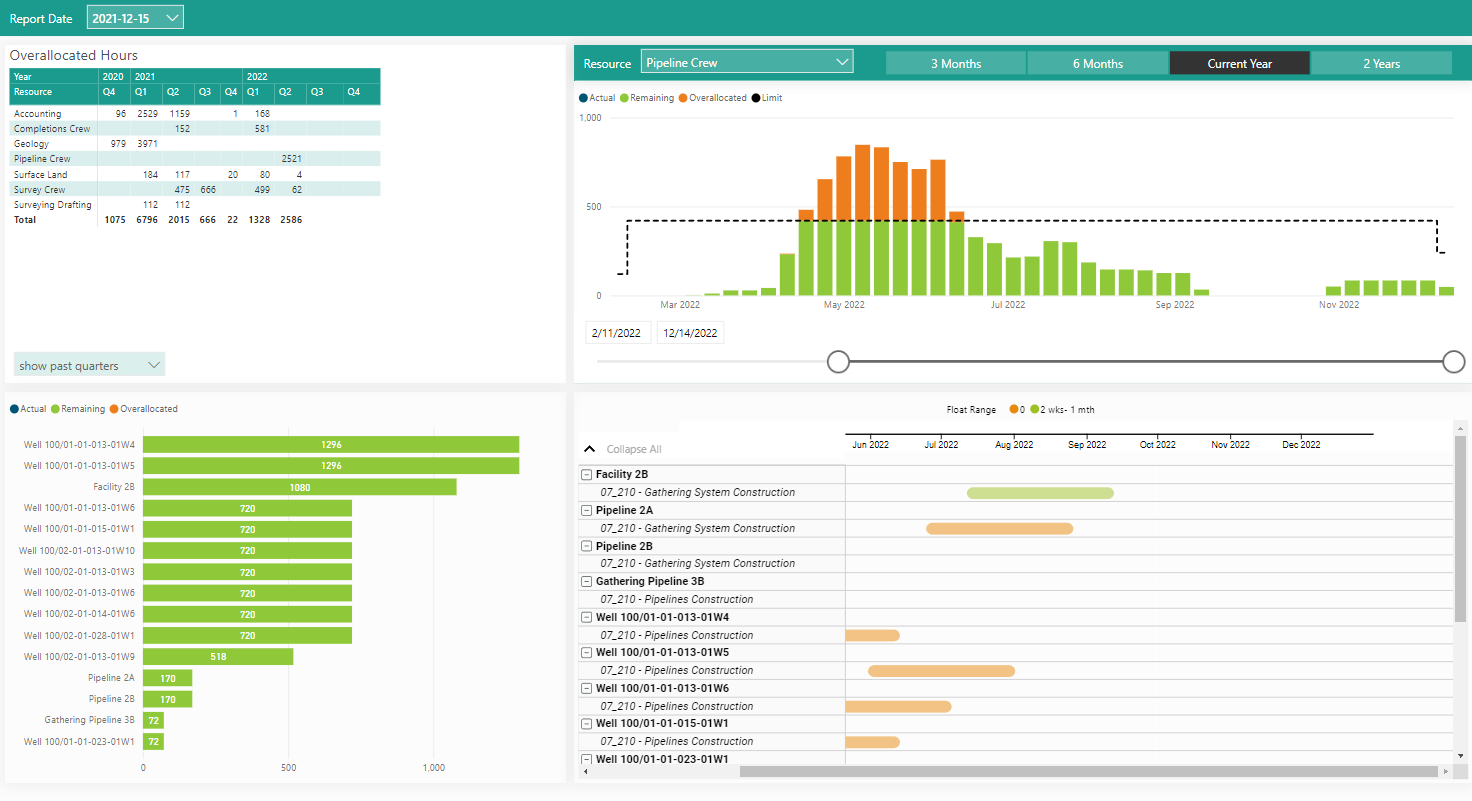Toggle the Pipeline 2B minus icon
The height and width of the screenshot is (801, 1472).
587,547
